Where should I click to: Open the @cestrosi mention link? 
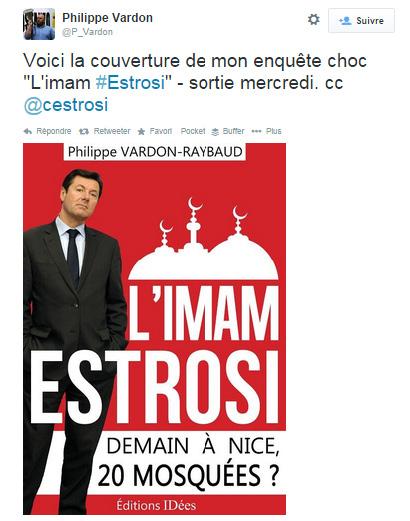pos(66,105)
